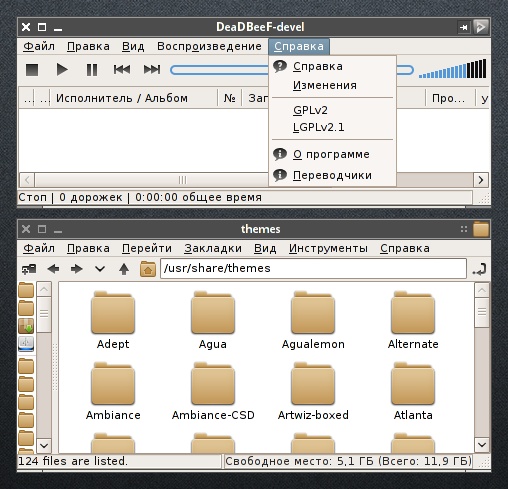Adjust the volume bars control
The height and width of the screenshot is (489, 508).
452,69
